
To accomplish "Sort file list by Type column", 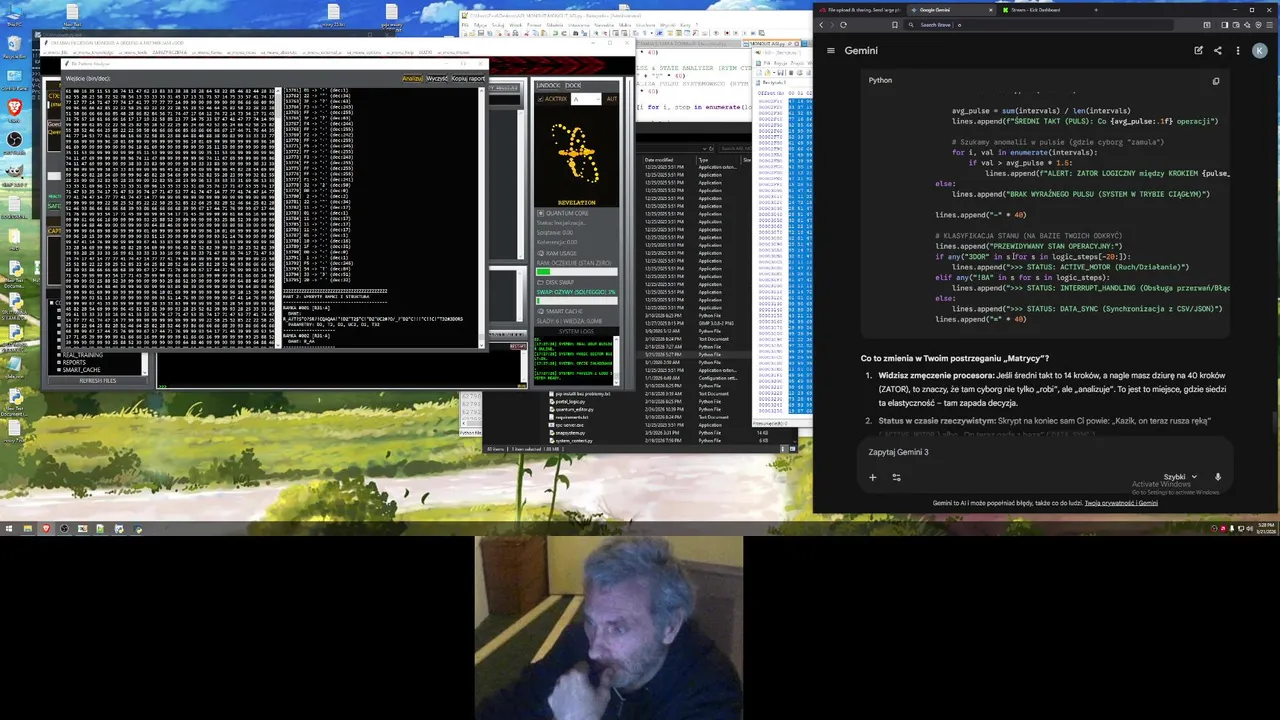I will click(x=704, y=160).
